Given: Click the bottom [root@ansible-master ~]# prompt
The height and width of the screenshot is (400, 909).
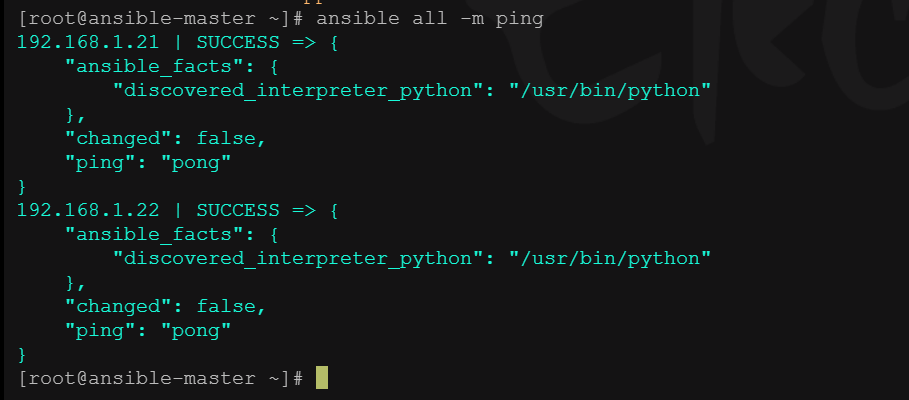Looking at the screenshot, I should point(161,379).
